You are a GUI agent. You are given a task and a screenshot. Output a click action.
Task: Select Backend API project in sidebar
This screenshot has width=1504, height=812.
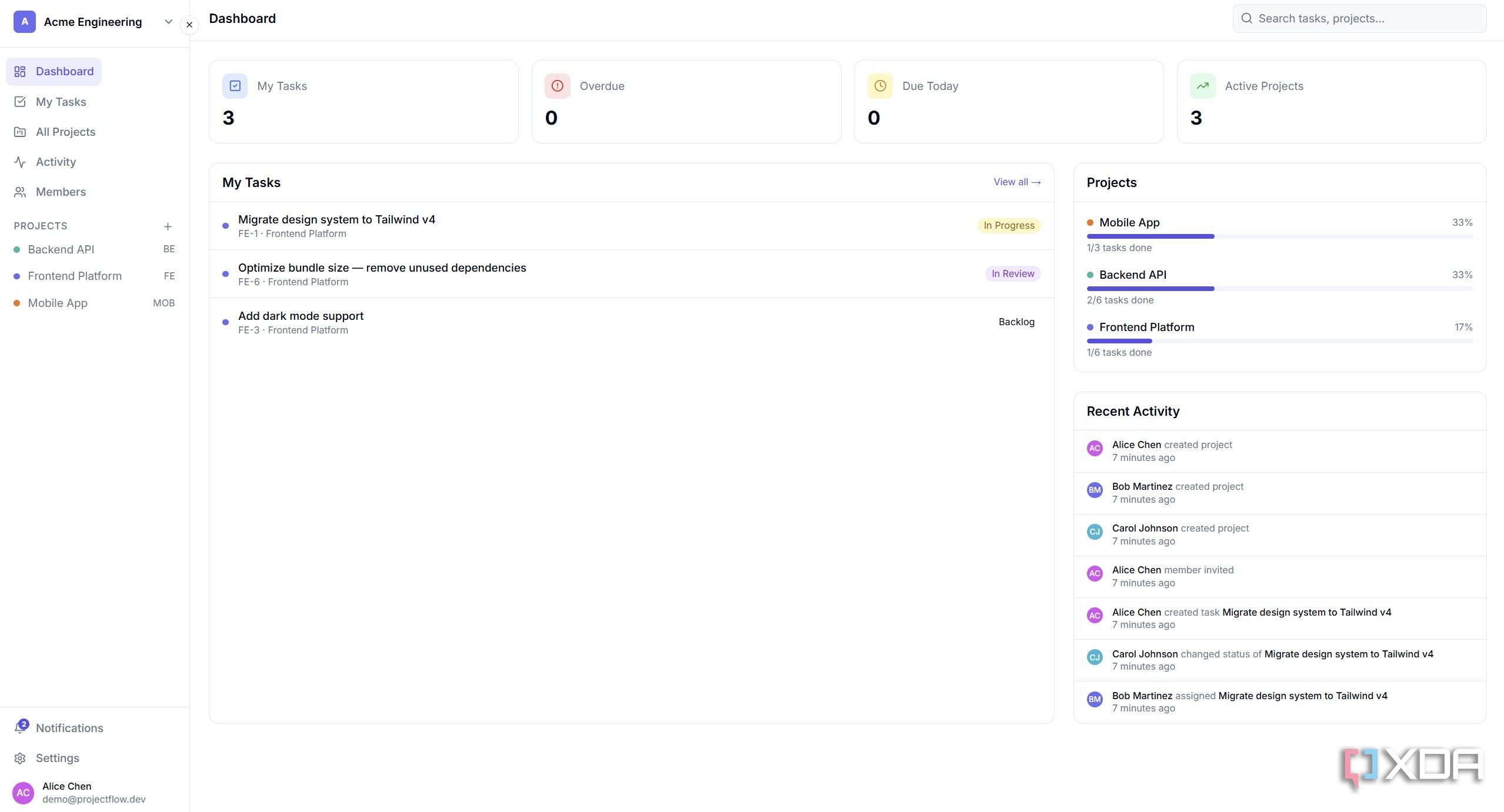[95, 249]
